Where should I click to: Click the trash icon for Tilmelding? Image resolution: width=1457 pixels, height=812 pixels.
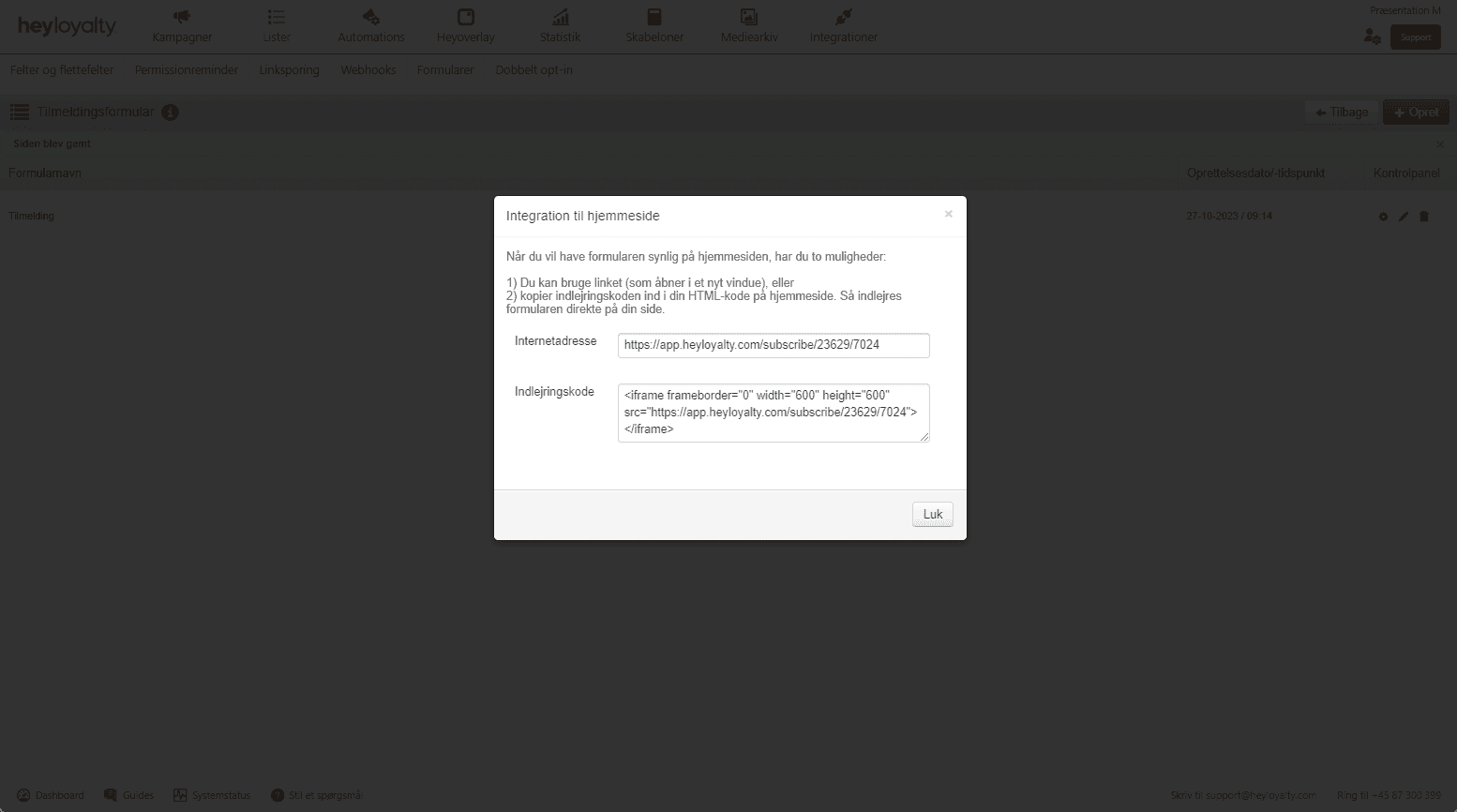click(x=1423, y=217)
